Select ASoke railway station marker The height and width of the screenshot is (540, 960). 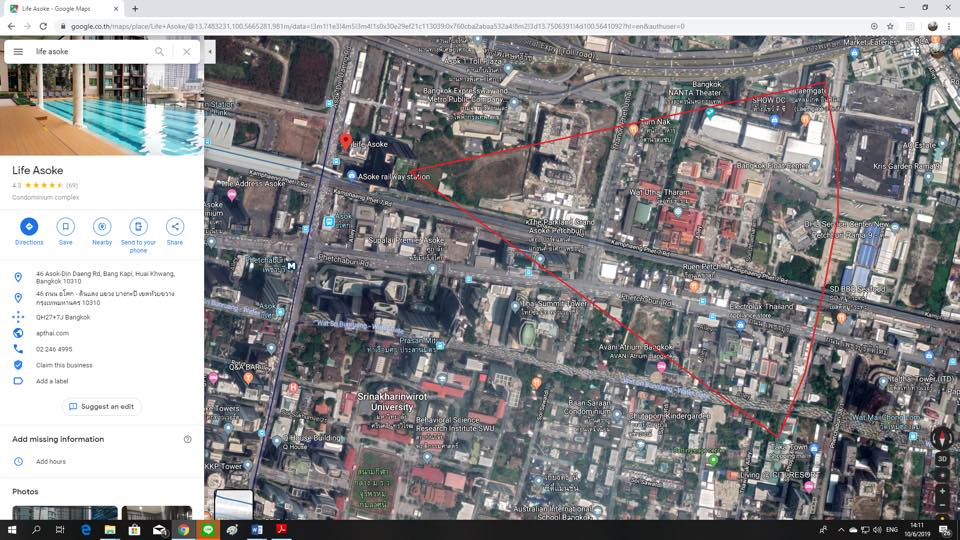click(351, 176)
